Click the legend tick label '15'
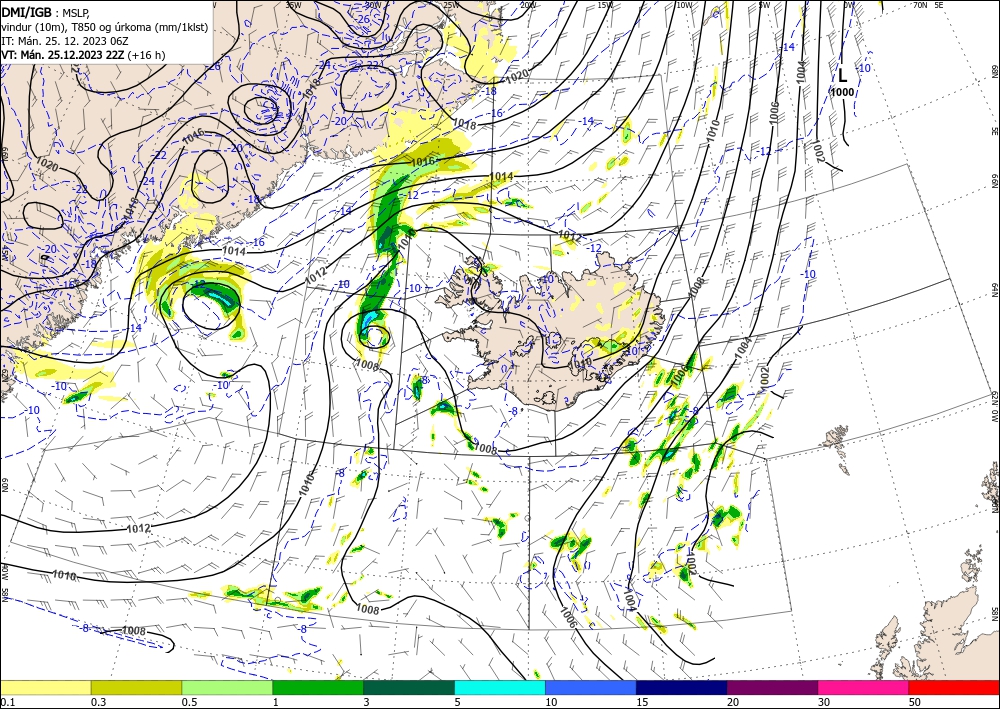This screenshot has height=709, width=1000. click(x=642, y=702)
